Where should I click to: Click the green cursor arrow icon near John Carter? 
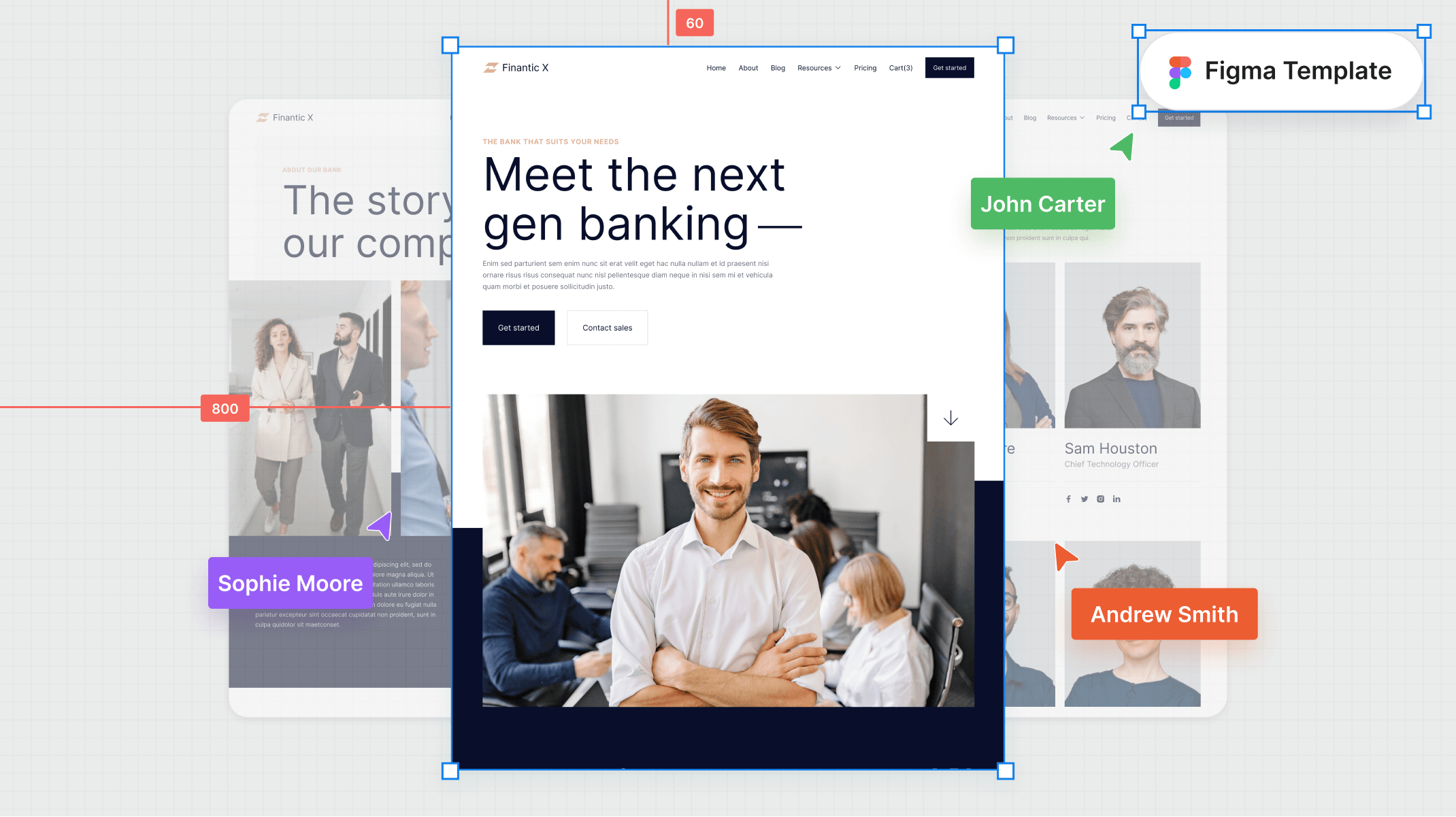pos(1121,148)
